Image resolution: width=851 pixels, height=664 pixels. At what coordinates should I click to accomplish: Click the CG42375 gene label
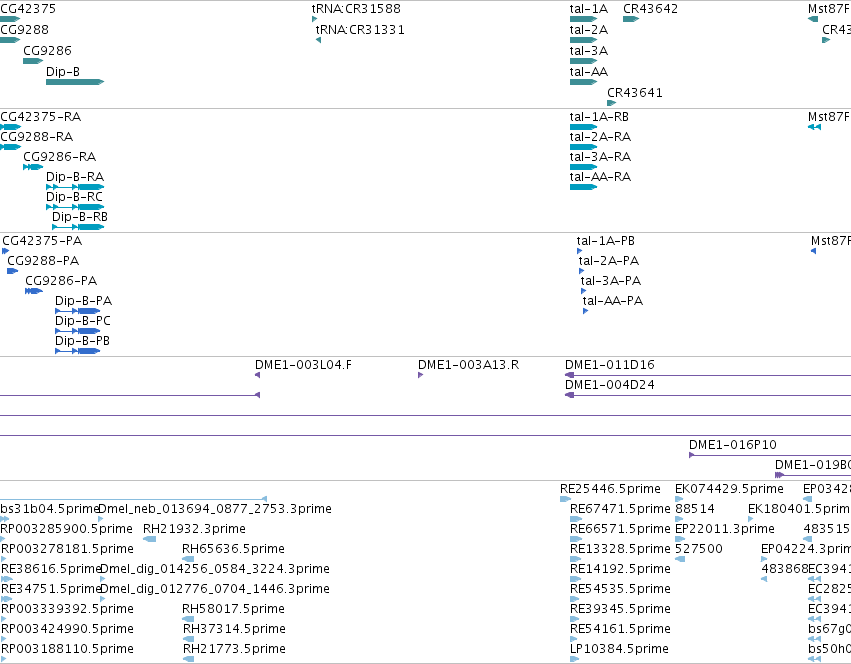tap(28, 9)
